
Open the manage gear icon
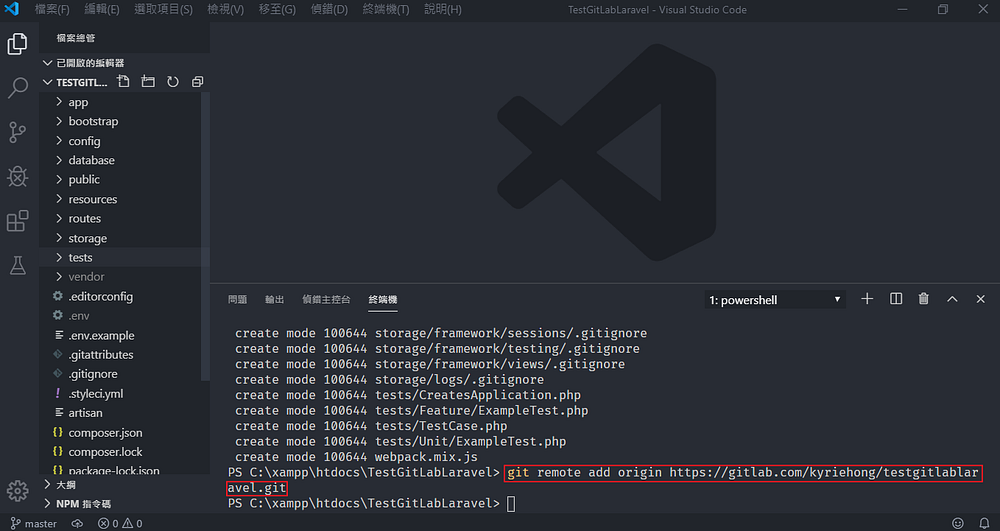point(18,491)
